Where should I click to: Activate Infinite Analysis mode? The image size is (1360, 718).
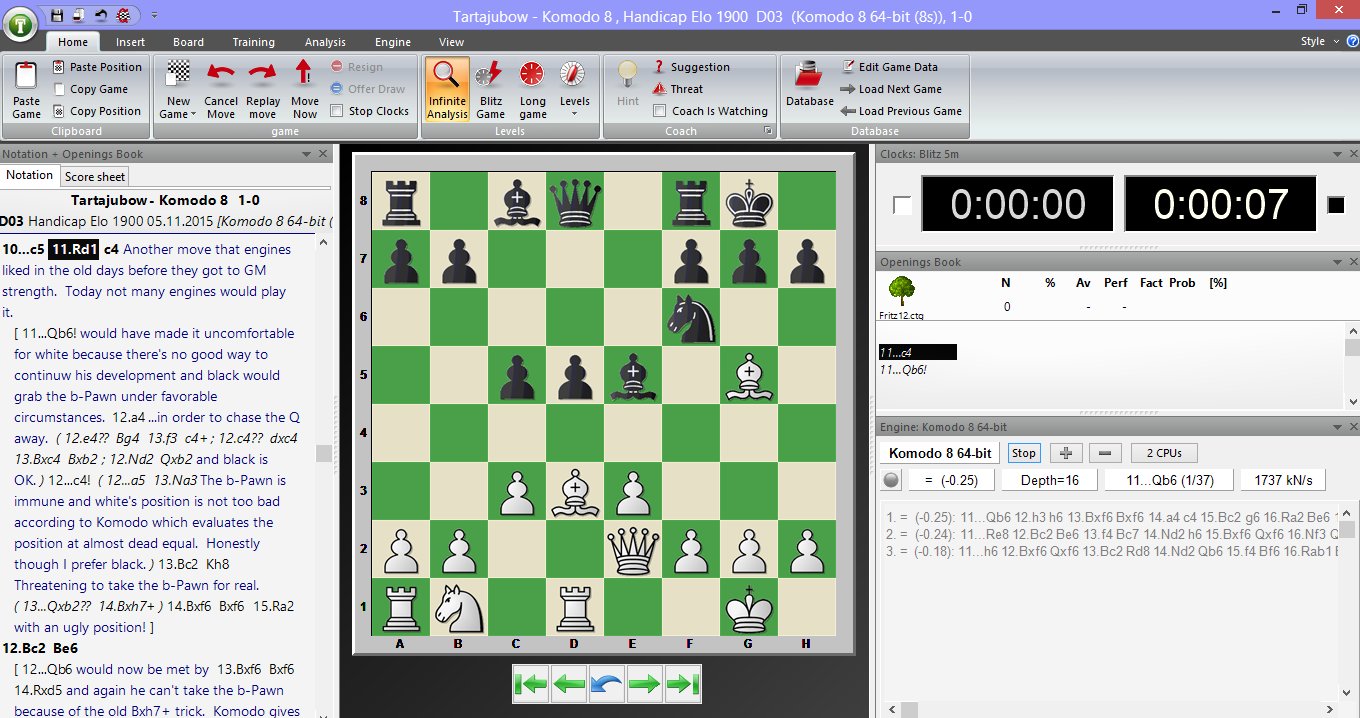[446, 88]
